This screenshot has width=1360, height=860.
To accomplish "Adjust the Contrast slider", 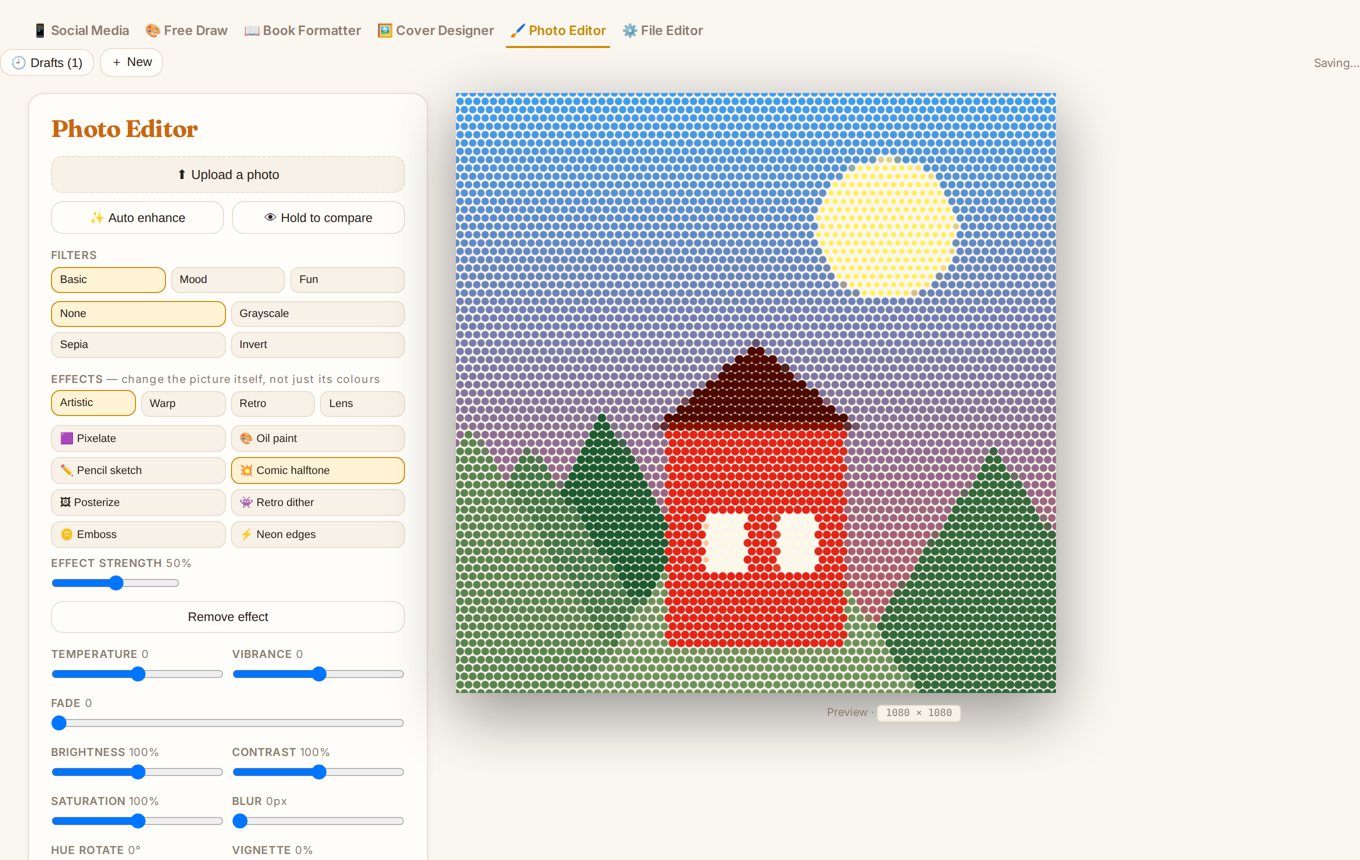I will tap(318, 772).
